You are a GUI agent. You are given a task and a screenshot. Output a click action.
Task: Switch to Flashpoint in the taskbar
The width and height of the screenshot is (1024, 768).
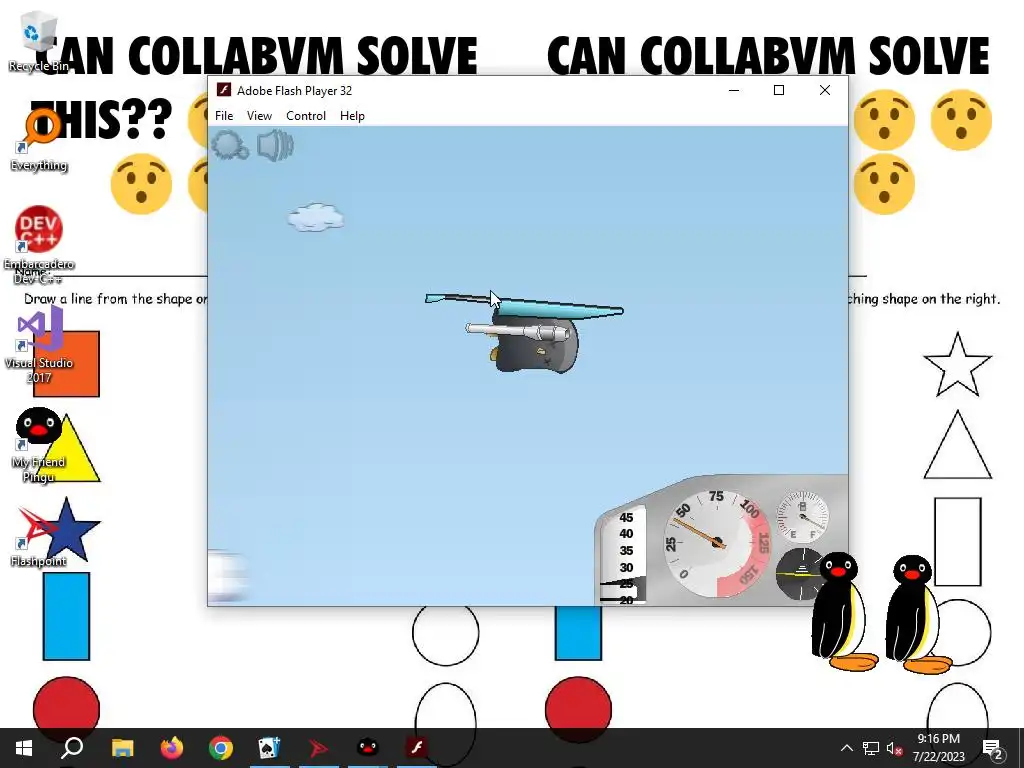[x=319, y=748]
